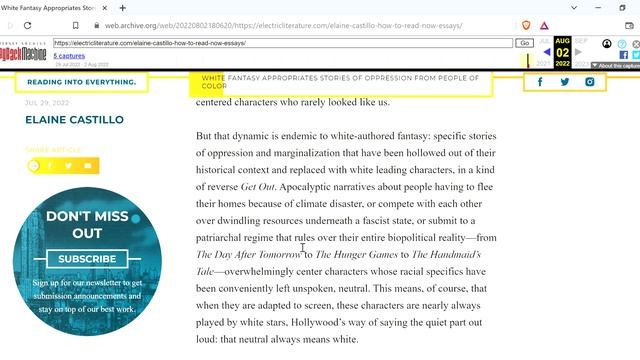Click the browser address bar URL
Viewport: 640px width, 360px height.
pyautogui.click(x=283, y=25)
